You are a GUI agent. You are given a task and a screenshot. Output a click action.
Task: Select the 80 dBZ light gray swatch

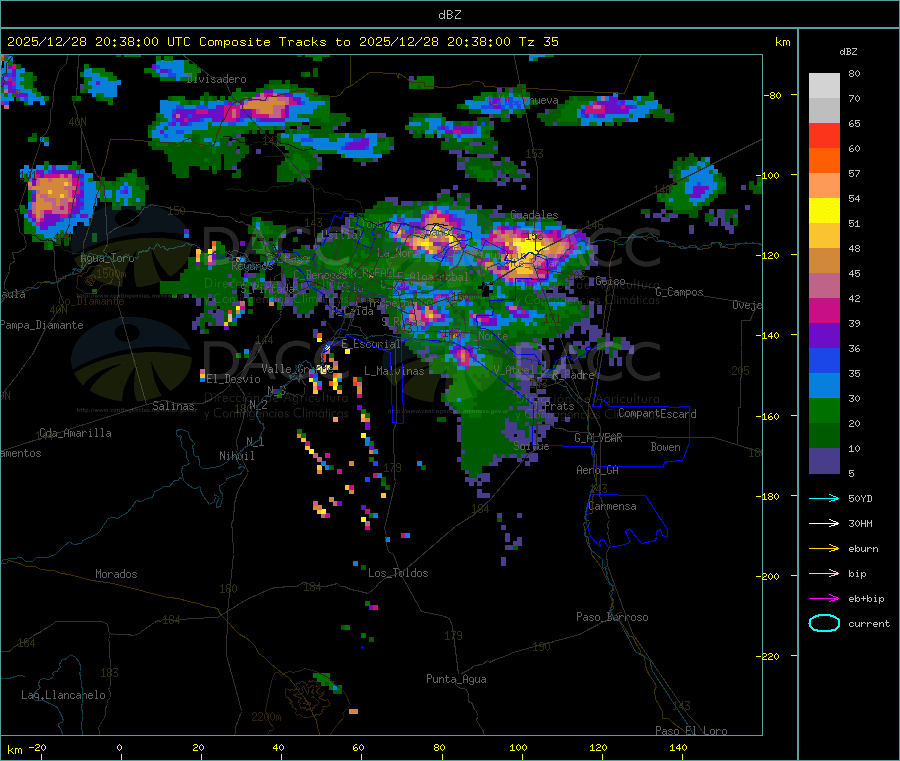[824, 86]
